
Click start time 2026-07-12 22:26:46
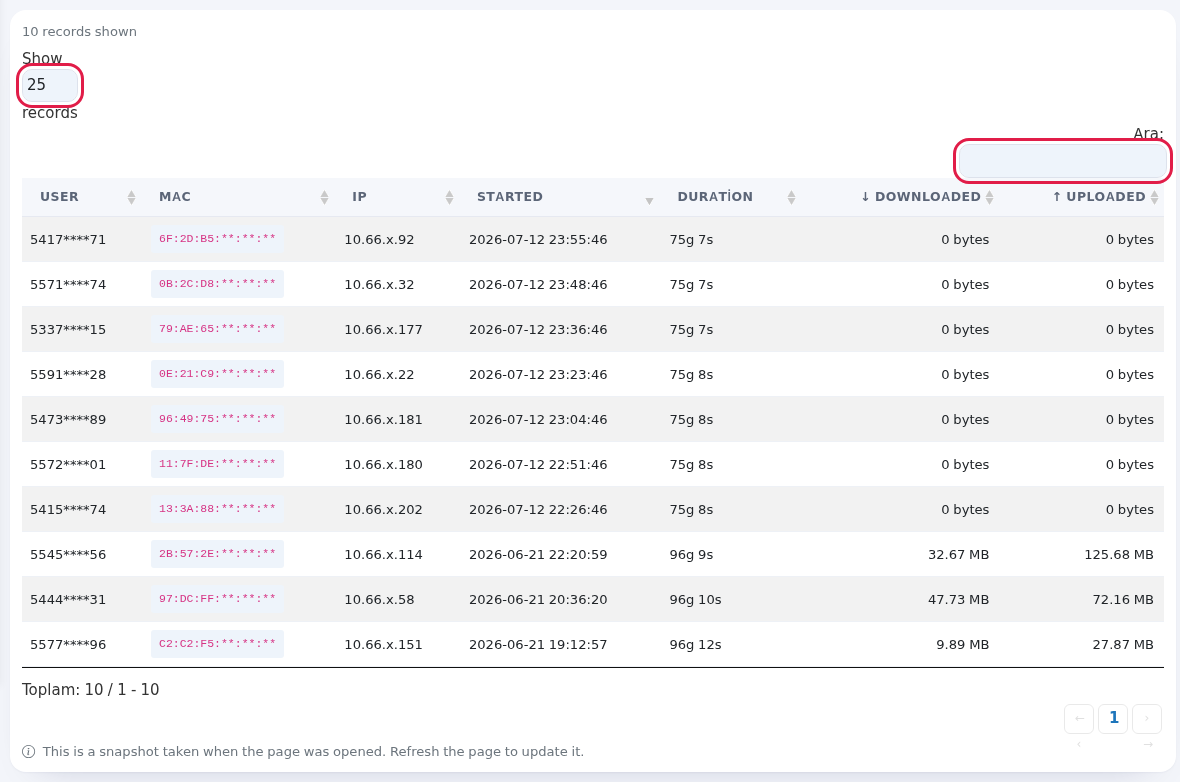[x=538, y=510]
